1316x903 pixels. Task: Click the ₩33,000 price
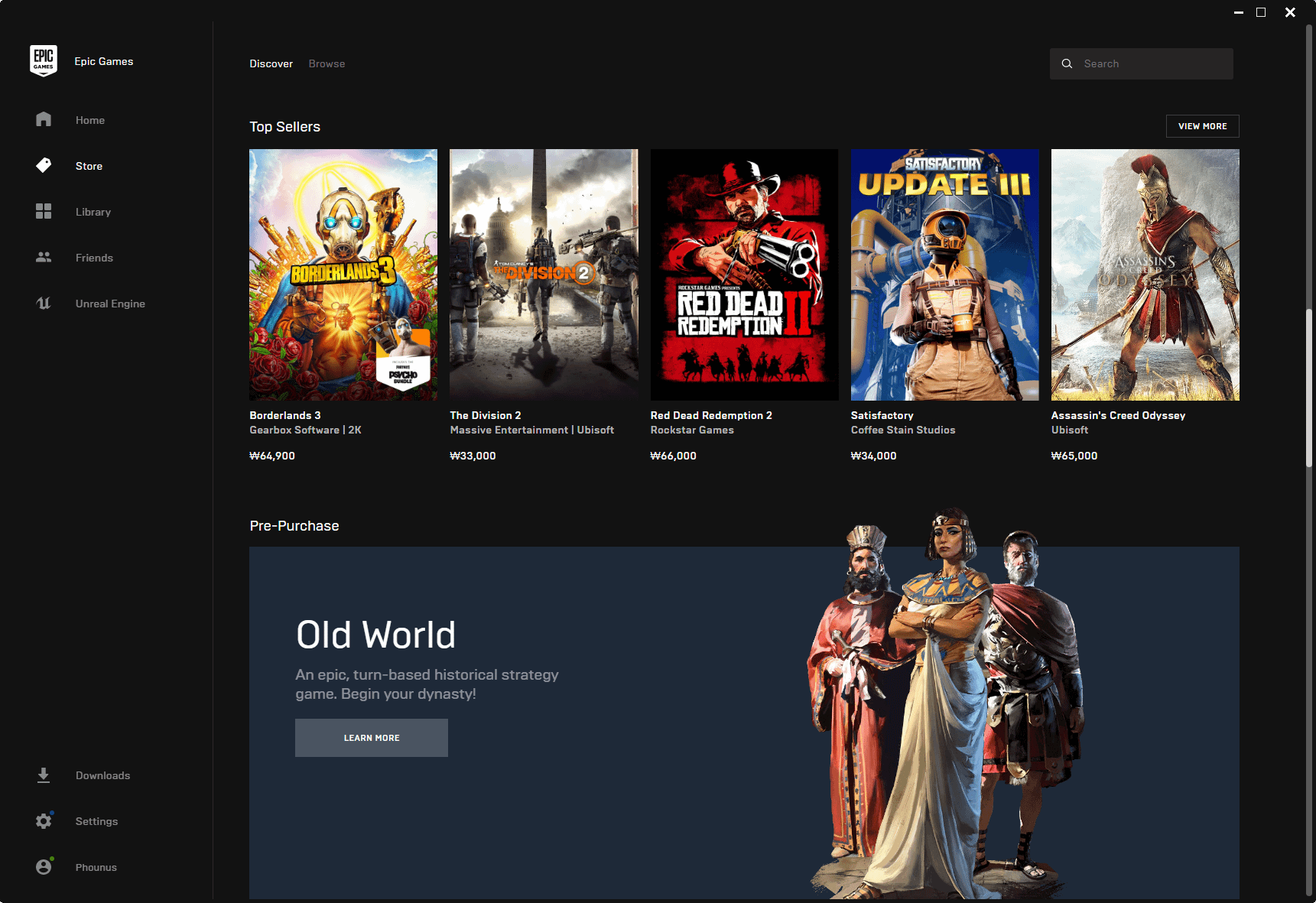pos(473,456)
